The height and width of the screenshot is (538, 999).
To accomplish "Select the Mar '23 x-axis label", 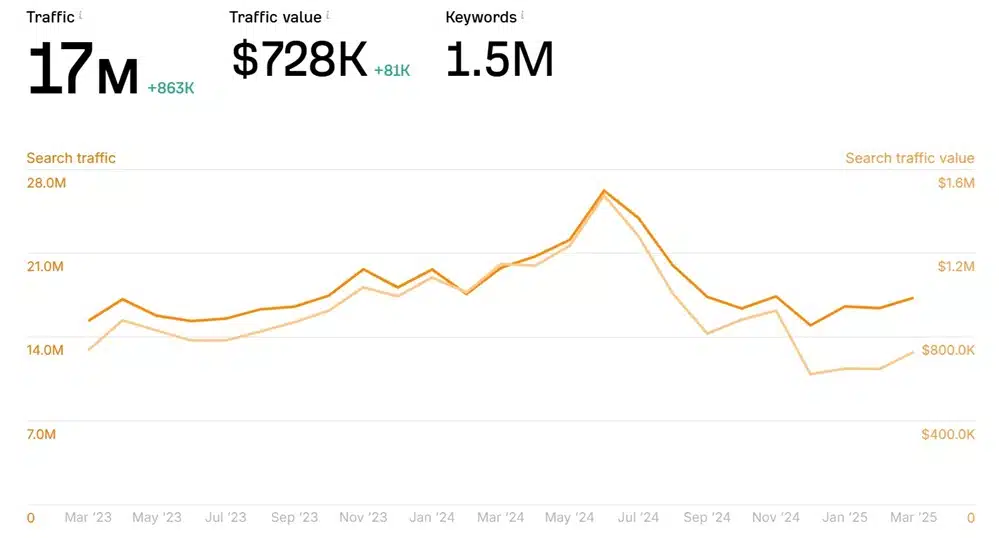I will point(88,517).
